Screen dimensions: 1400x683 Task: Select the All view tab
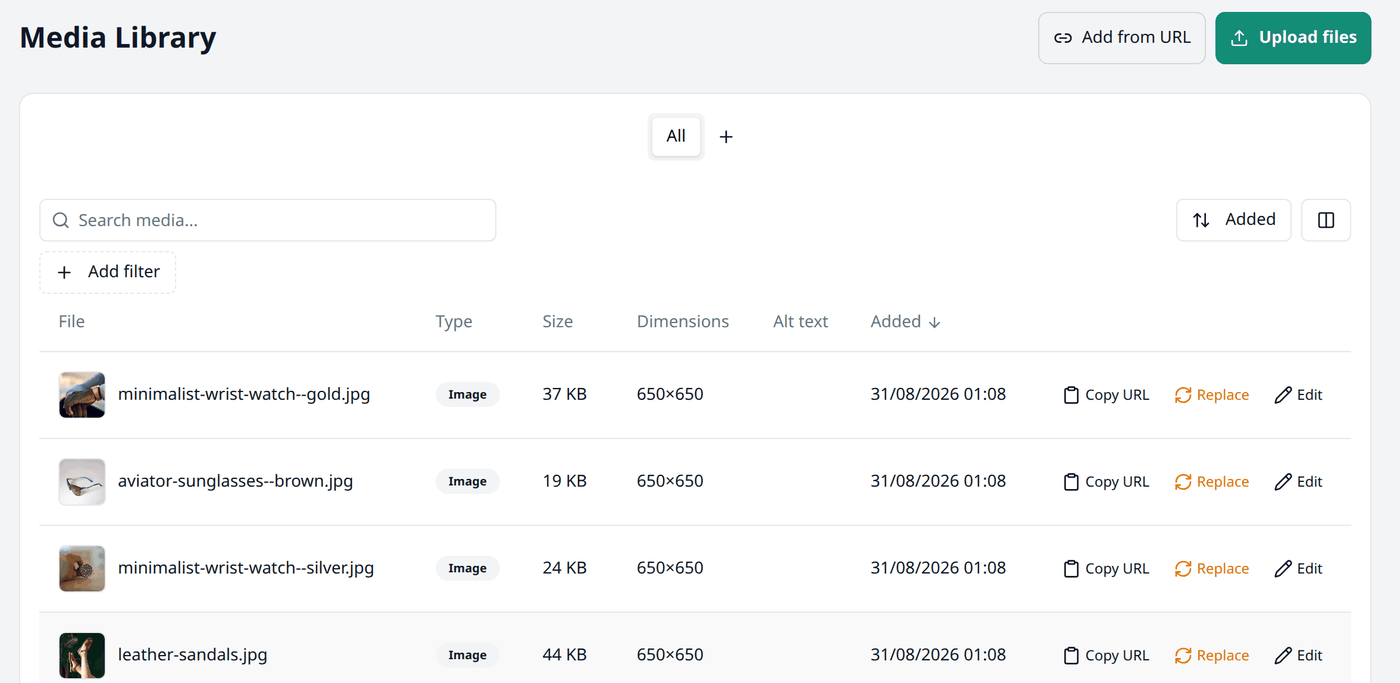tap(676, 136)
